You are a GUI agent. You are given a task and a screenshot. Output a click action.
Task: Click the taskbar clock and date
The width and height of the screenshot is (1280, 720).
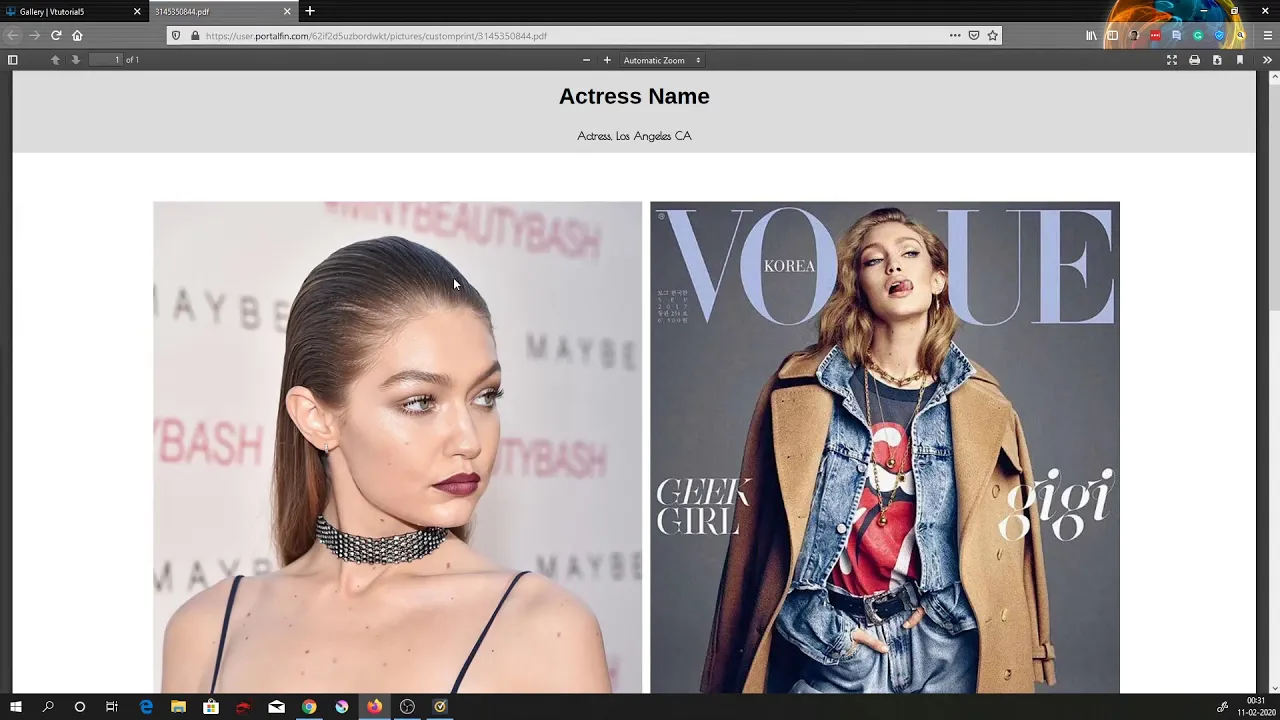pos(1256,707)
